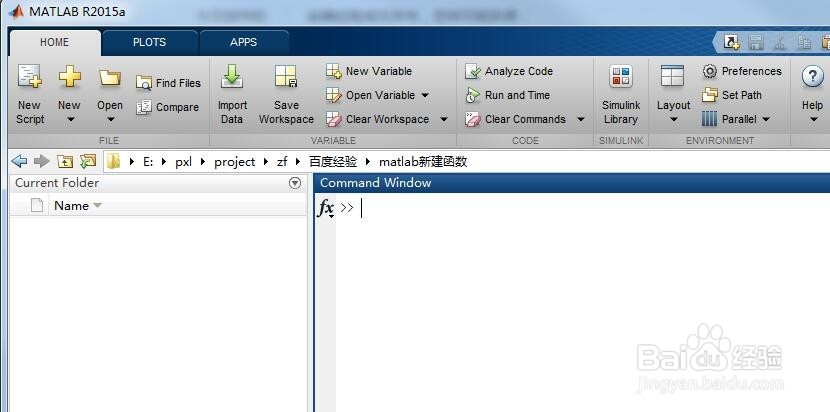Screen dimensions: 830x412
Task: Click the Open folder icon
Action: pos(110,77)
